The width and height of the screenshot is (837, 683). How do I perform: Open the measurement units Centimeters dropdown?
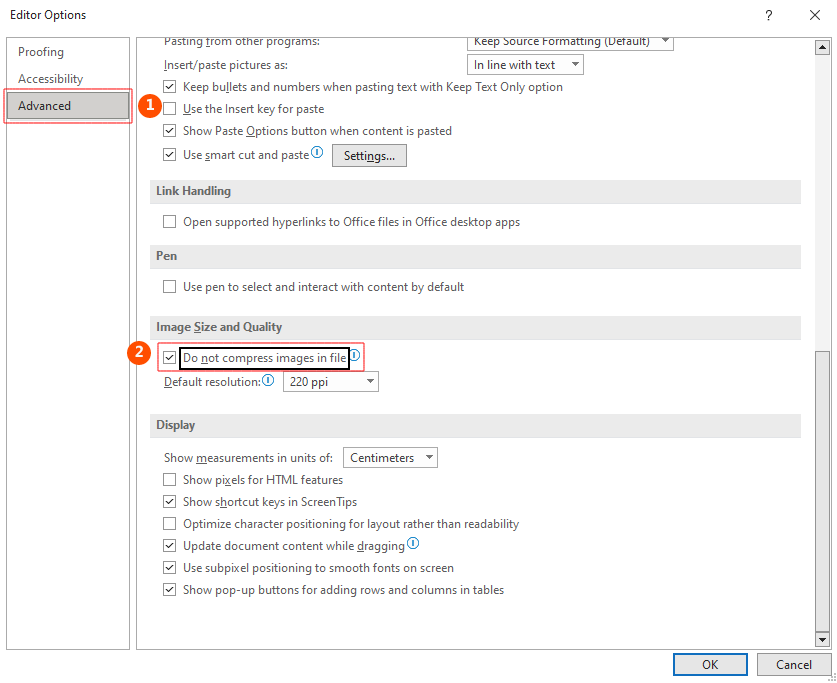pyautogui.click(x=390, y=458)
